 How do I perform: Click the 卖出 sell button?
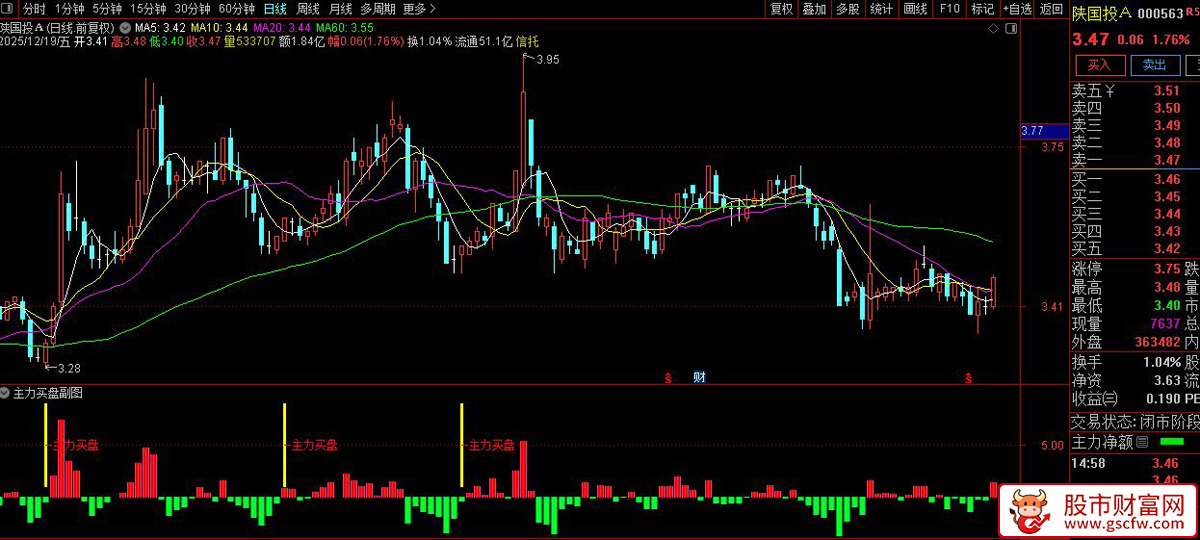(1155, 65)
